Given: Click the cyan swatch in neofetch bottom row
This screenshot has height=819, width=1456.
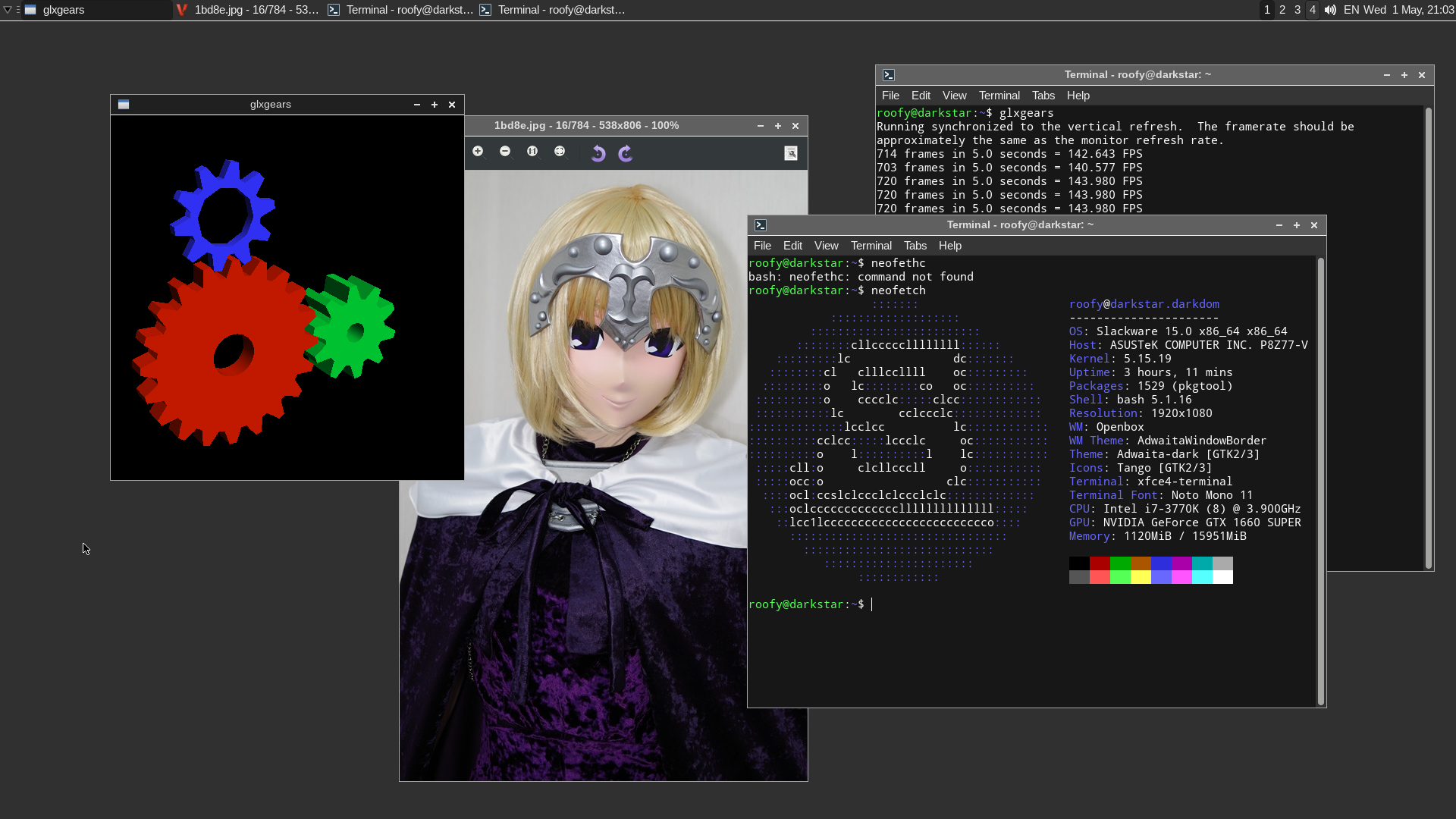Looking at the screenshot, I should point(1202,577).
